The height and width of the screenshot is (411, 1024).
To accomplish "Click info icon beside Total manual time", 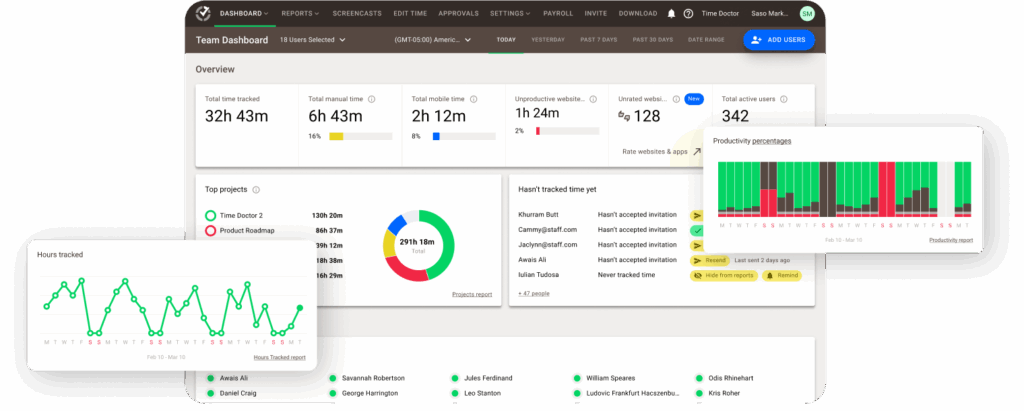I will click(x=372, y=99).
